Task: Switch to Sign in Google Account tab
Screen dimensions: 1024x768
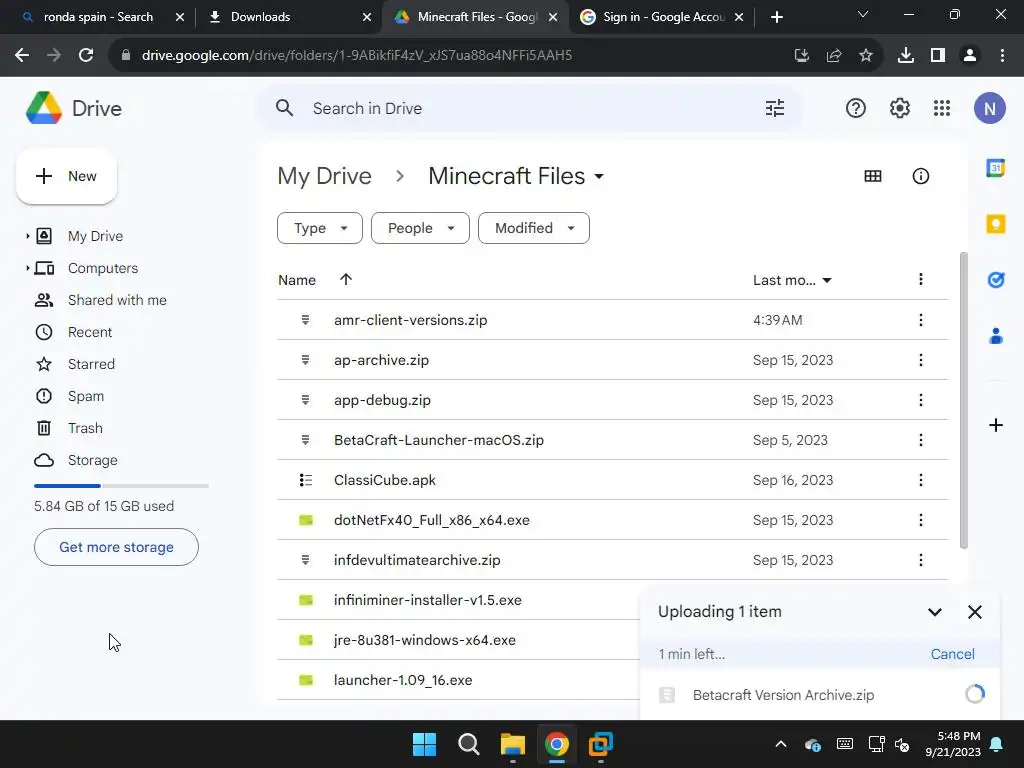Action: coord(661,17)
